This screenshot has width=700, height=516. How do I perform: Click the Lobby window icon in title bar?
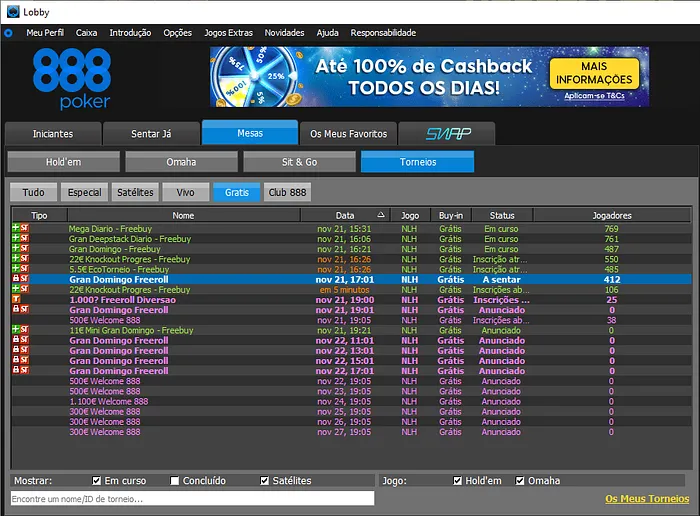coord(13,12)
